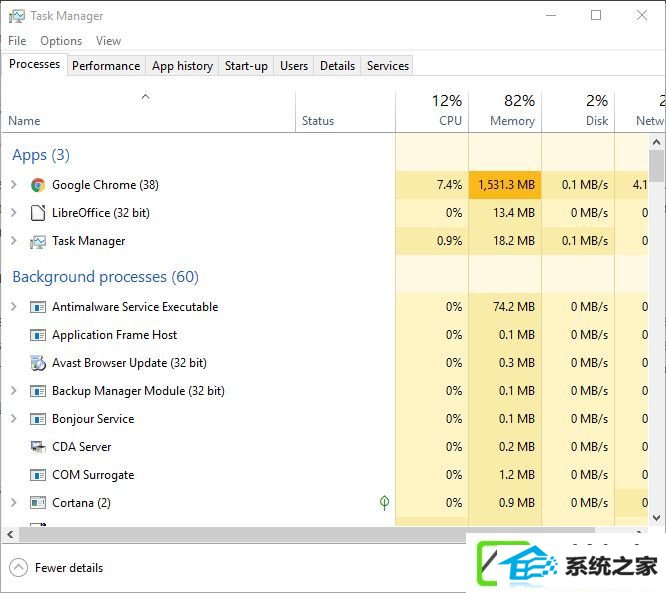Viewport: 666px width, 593px height.
Task: Click Task Manager's 18.2 MB memory value
Action: pos(514,240)
